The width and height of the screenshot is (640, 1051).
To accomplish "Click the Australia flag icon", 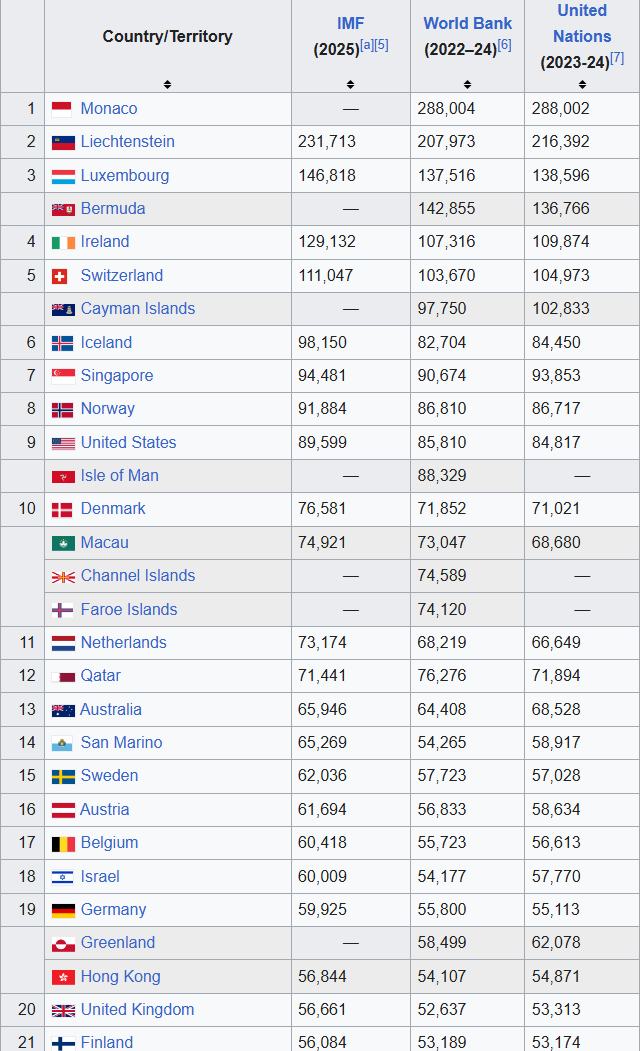I will pyautogui.click(x=63, y=710).
